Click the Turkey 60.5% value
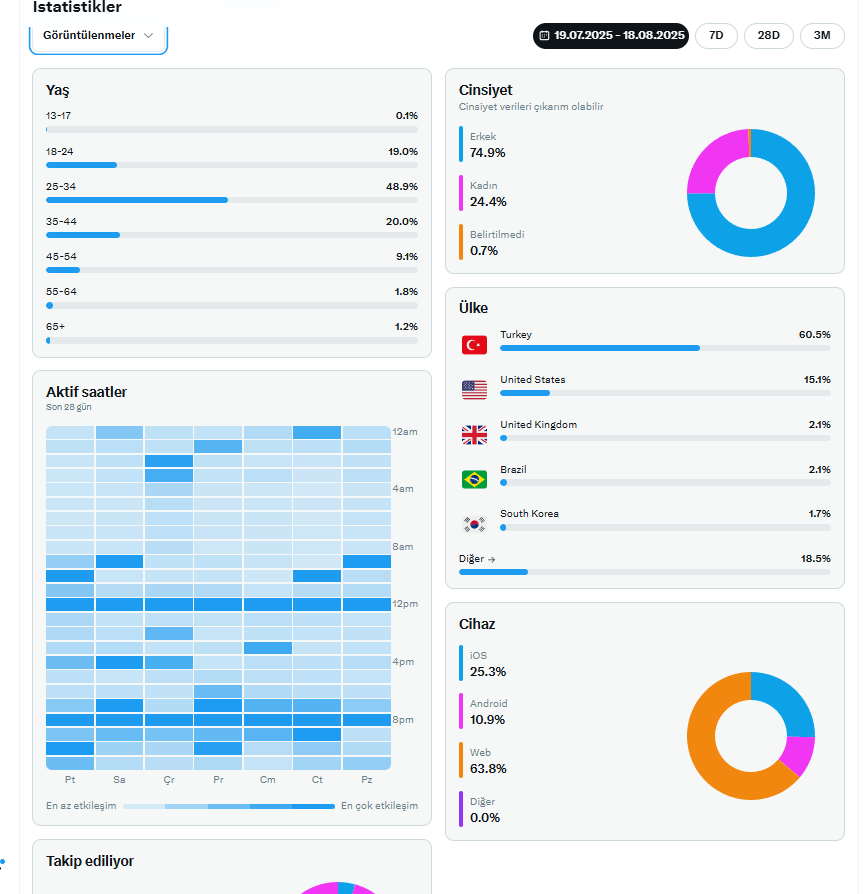This screenshot has height=894, width=866. coord(815,335)
